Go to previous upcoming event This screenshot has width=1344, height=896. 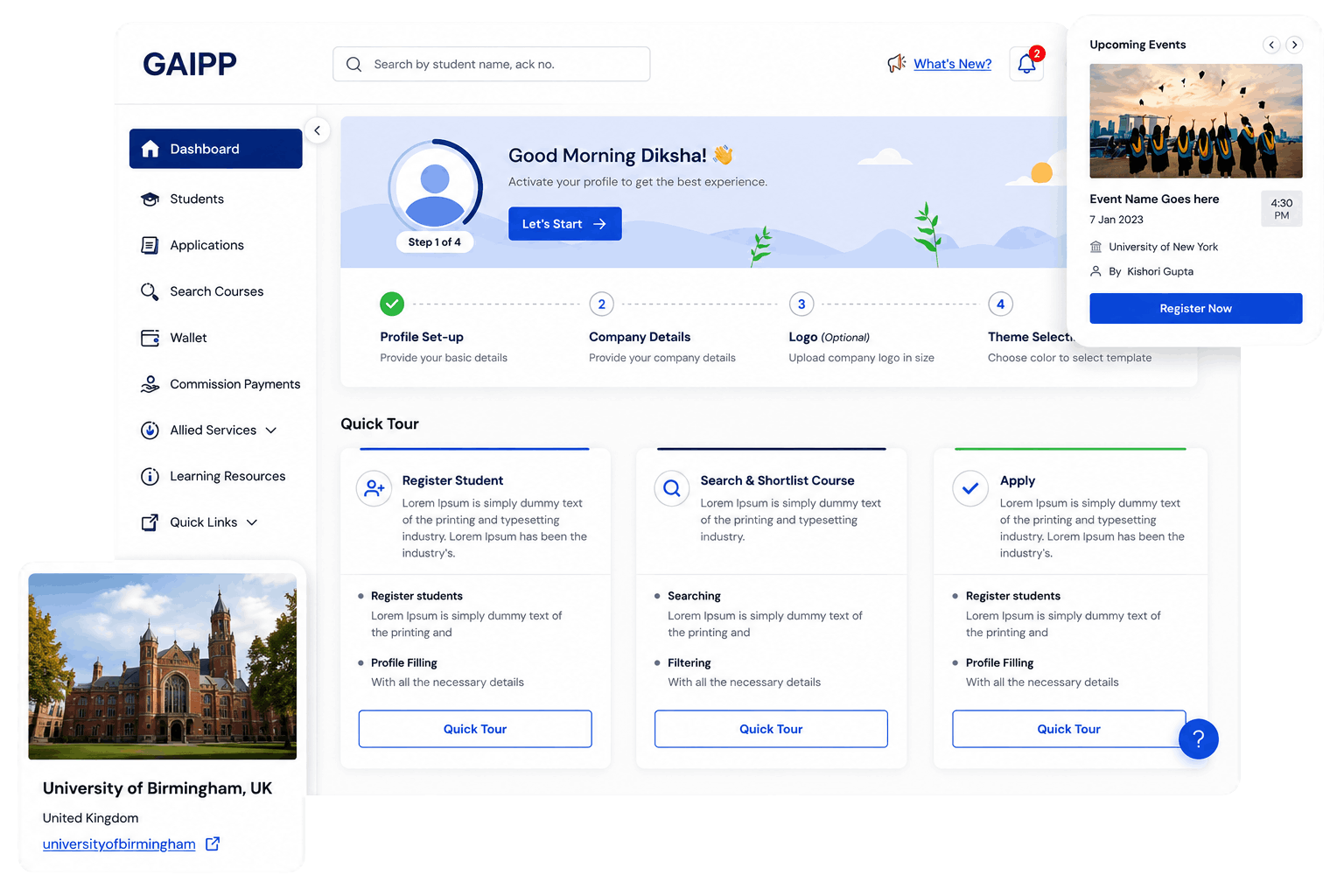coord(1272,45)
